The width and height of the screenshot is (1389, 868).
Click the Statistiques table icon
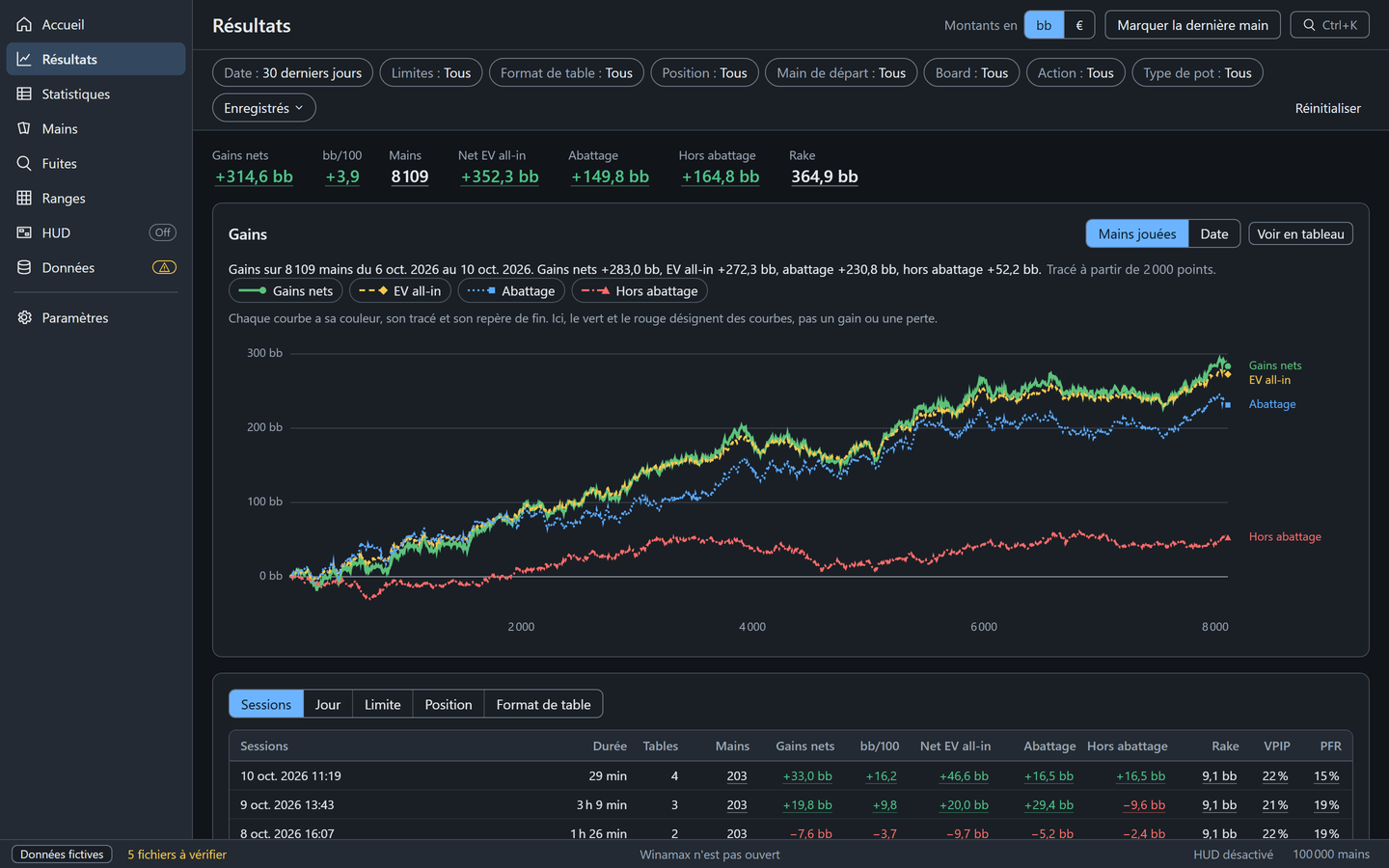coord(24,94)
